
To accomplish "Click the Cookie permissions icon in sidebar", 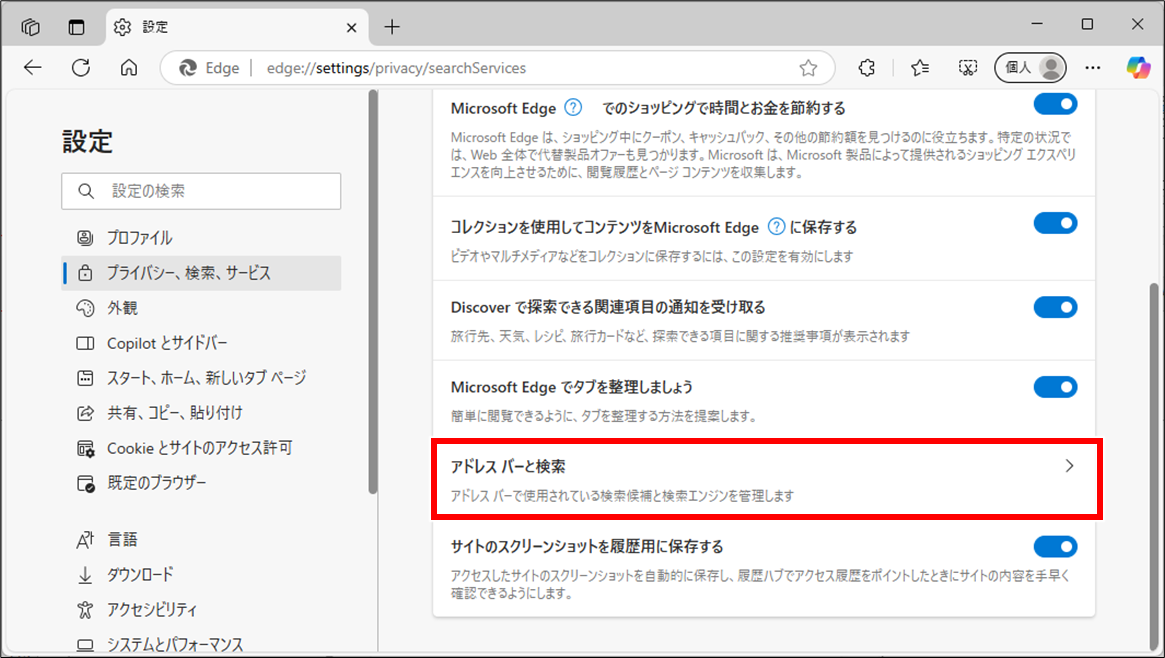I will pos(85,449).
